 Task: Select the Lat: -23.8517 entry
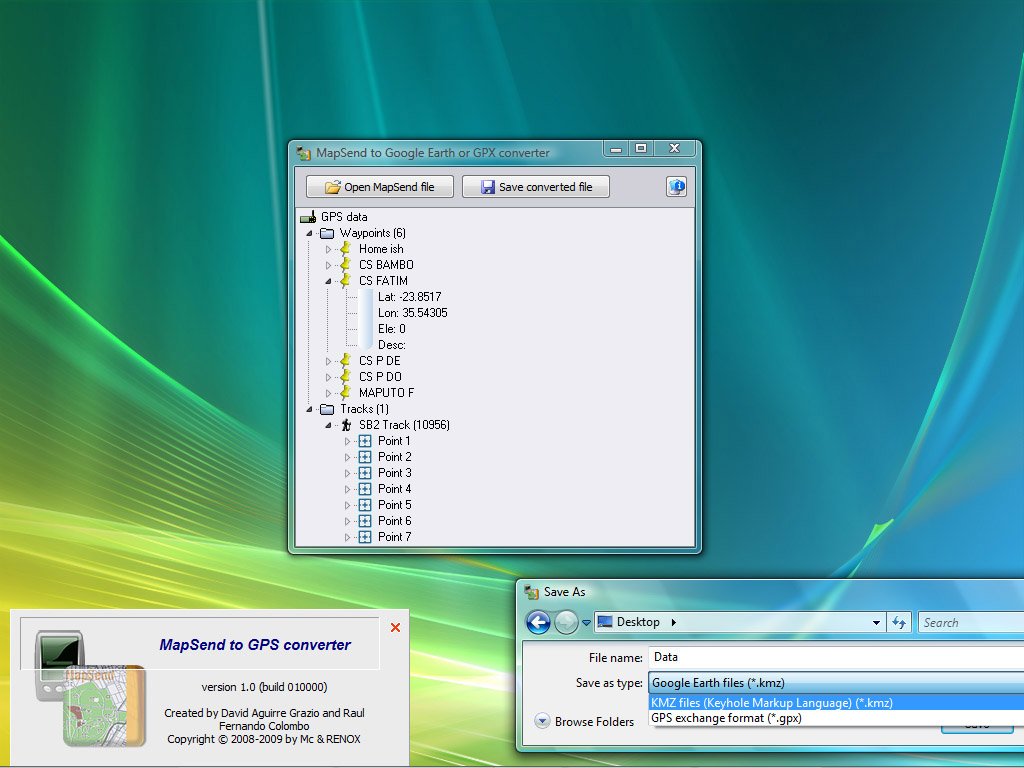[409, 296]
